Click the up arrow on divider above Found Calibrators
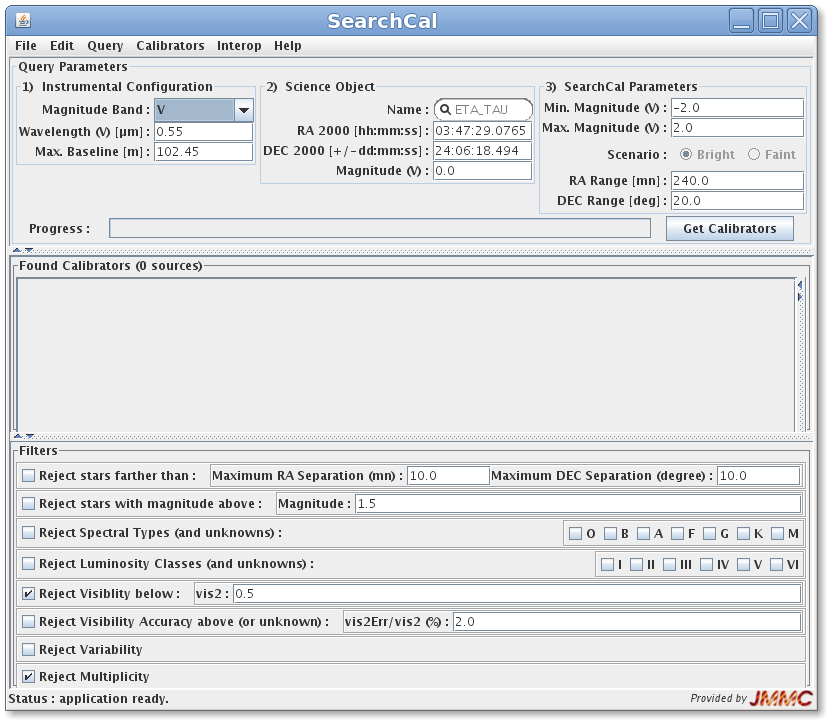This screenshot has height=720, width=827. click(x=17, y=250)
